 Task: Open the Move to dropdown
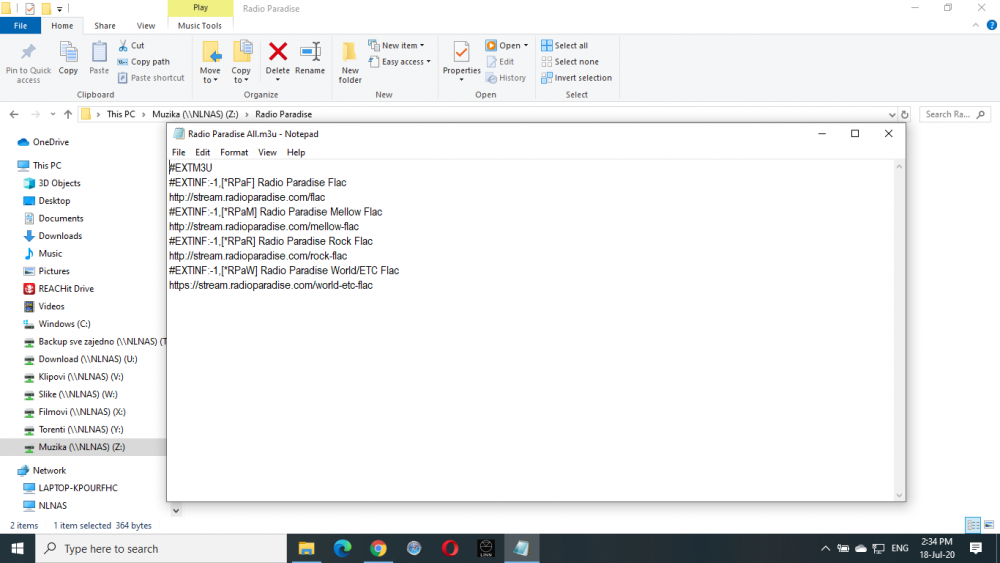210,62
